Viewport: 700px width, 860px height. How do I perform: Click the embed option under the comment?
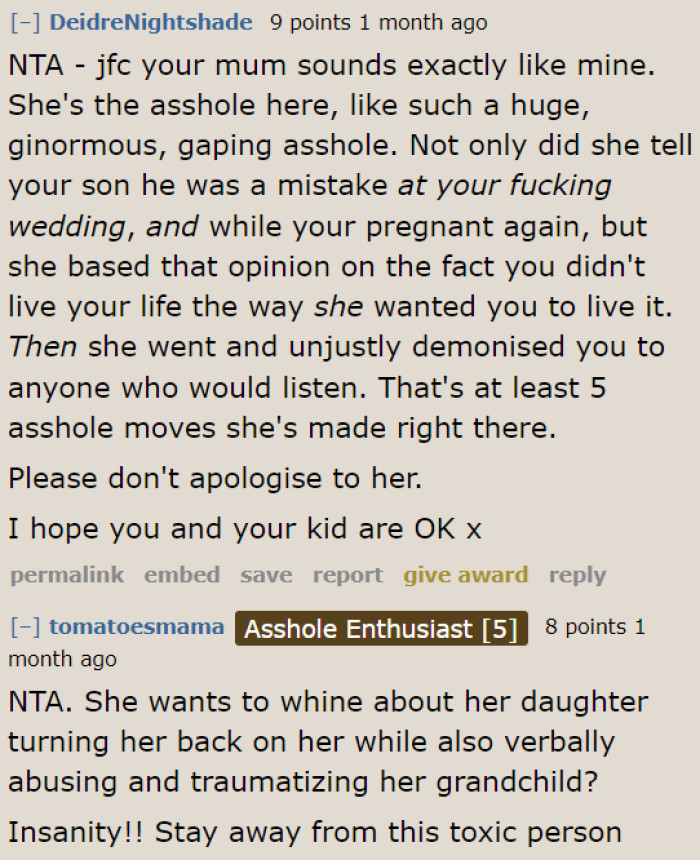click(182, 575)
